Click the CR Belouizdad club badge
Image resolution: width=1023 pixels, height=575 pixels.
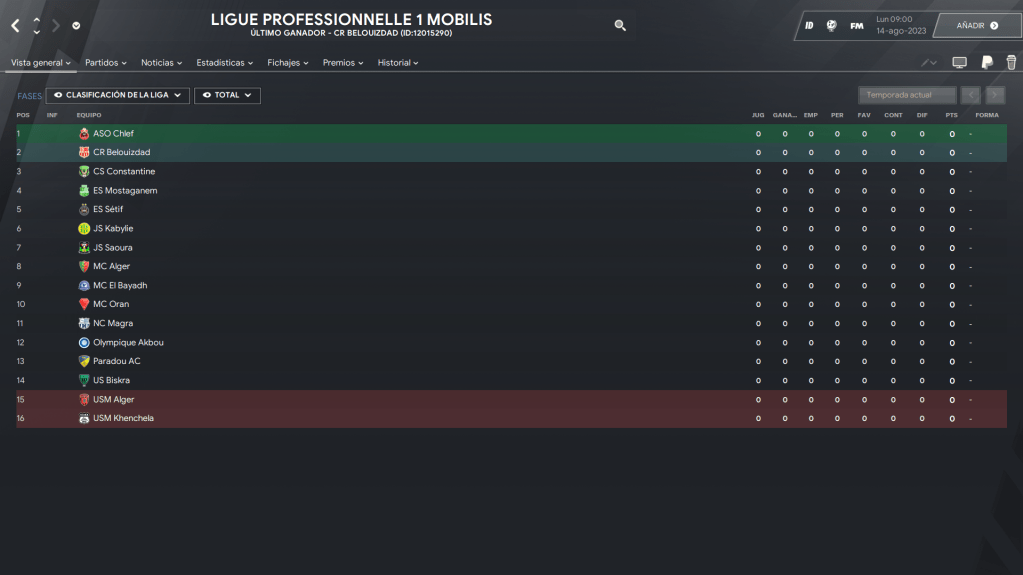[84, 153]
